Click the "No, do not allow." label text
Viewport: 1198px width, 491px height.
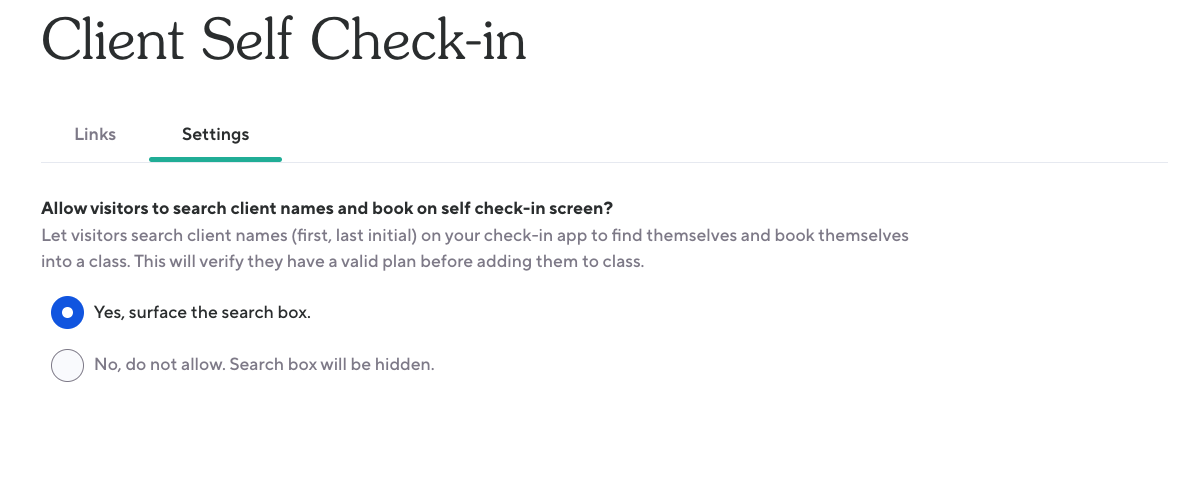[x=158, y=365]
